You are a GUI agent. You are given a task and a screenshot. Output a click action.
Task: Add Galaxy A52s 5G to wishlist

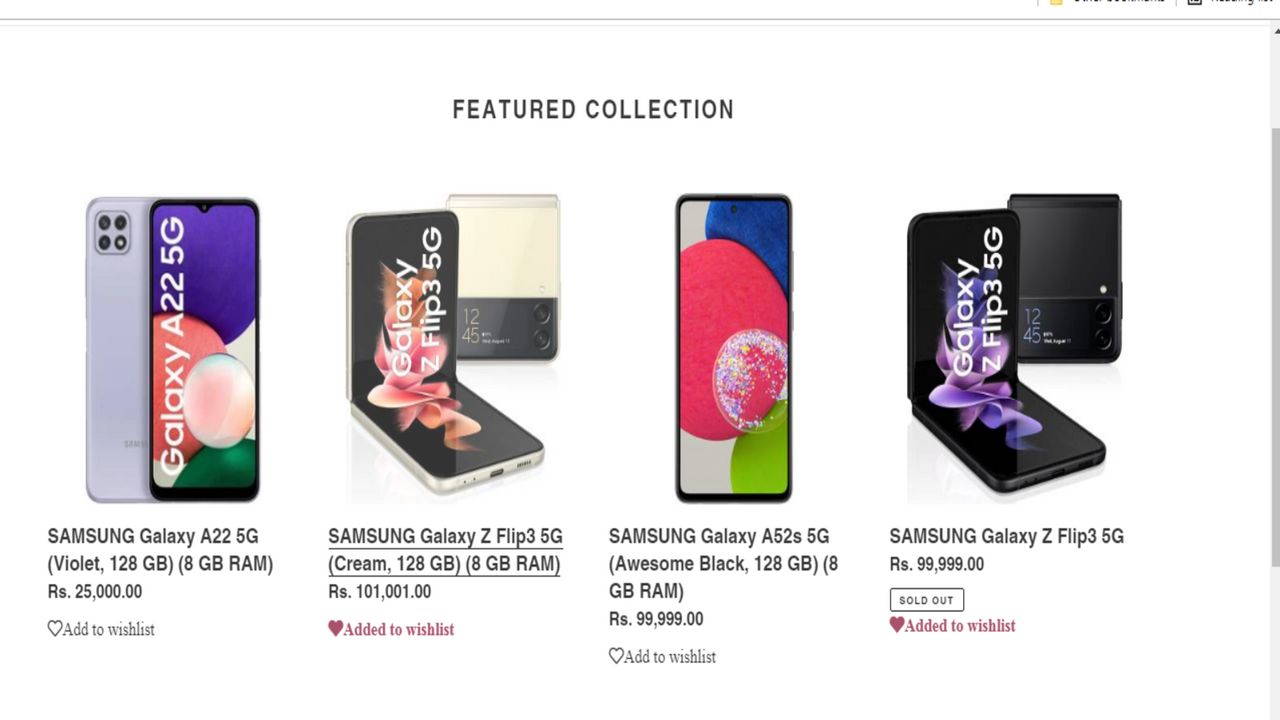[662, 656]
